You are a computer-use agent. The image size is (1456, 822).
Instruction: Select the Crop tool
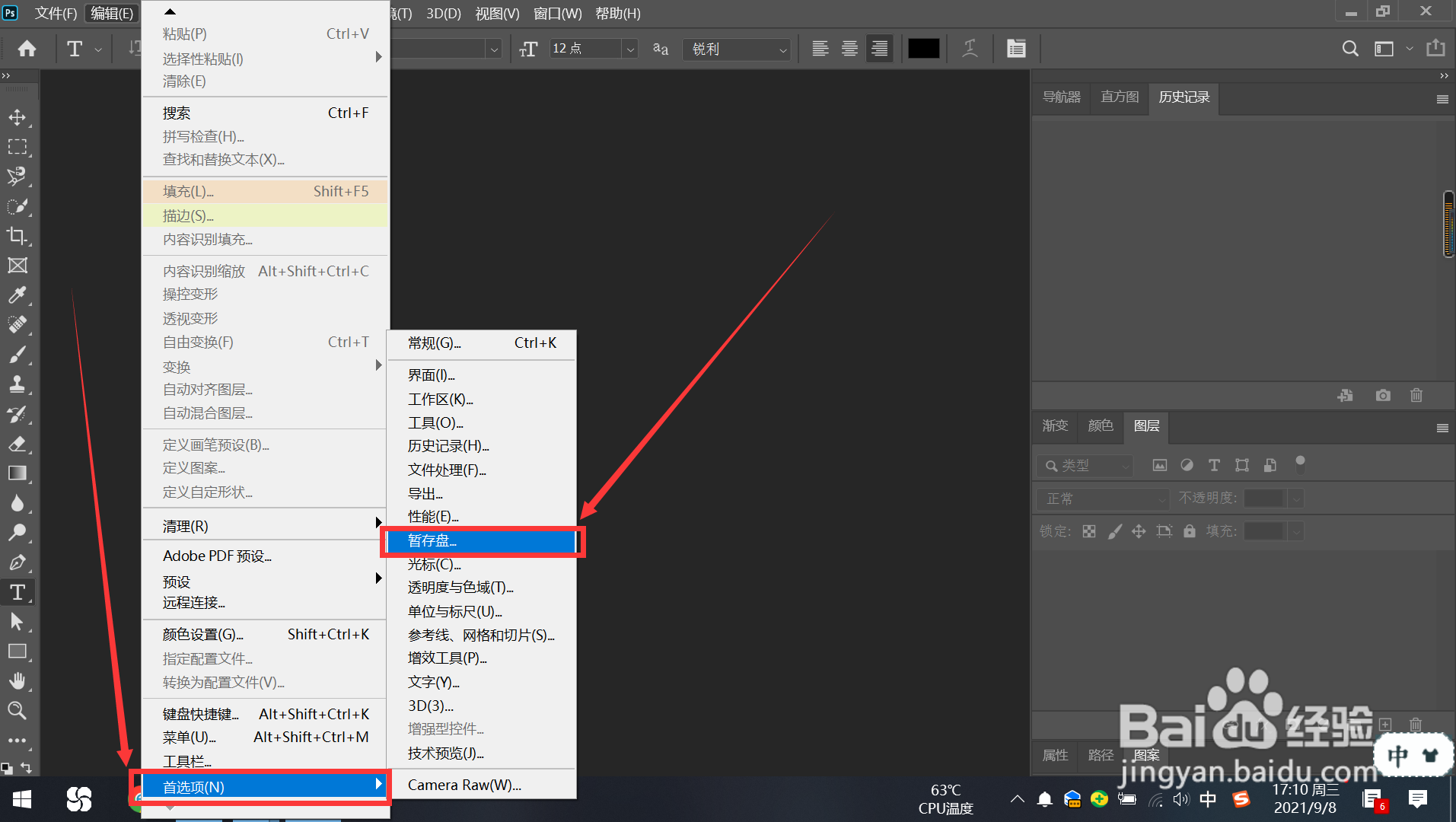[18, 236]
